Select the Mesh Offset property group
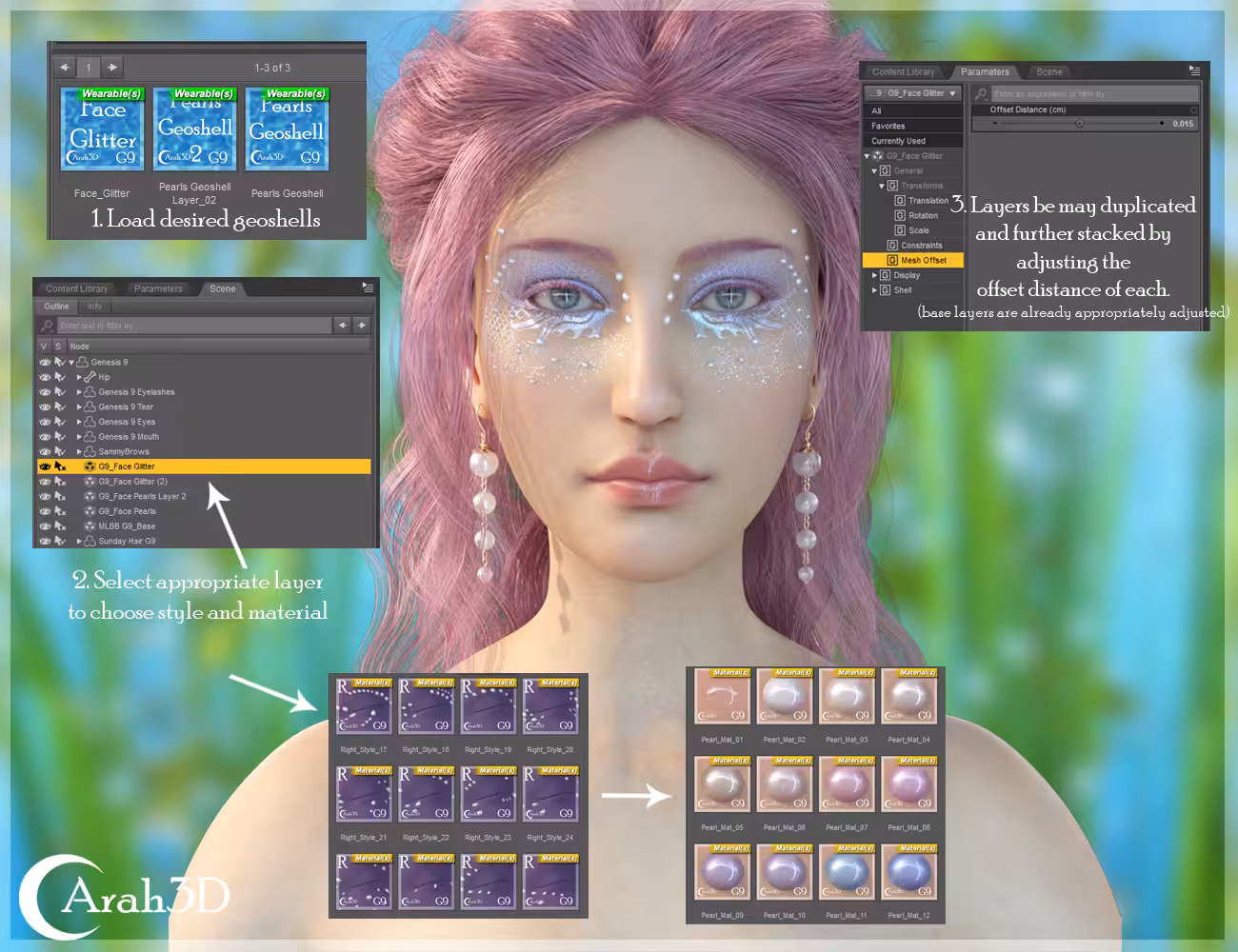1238x952 pixels. 913,260
